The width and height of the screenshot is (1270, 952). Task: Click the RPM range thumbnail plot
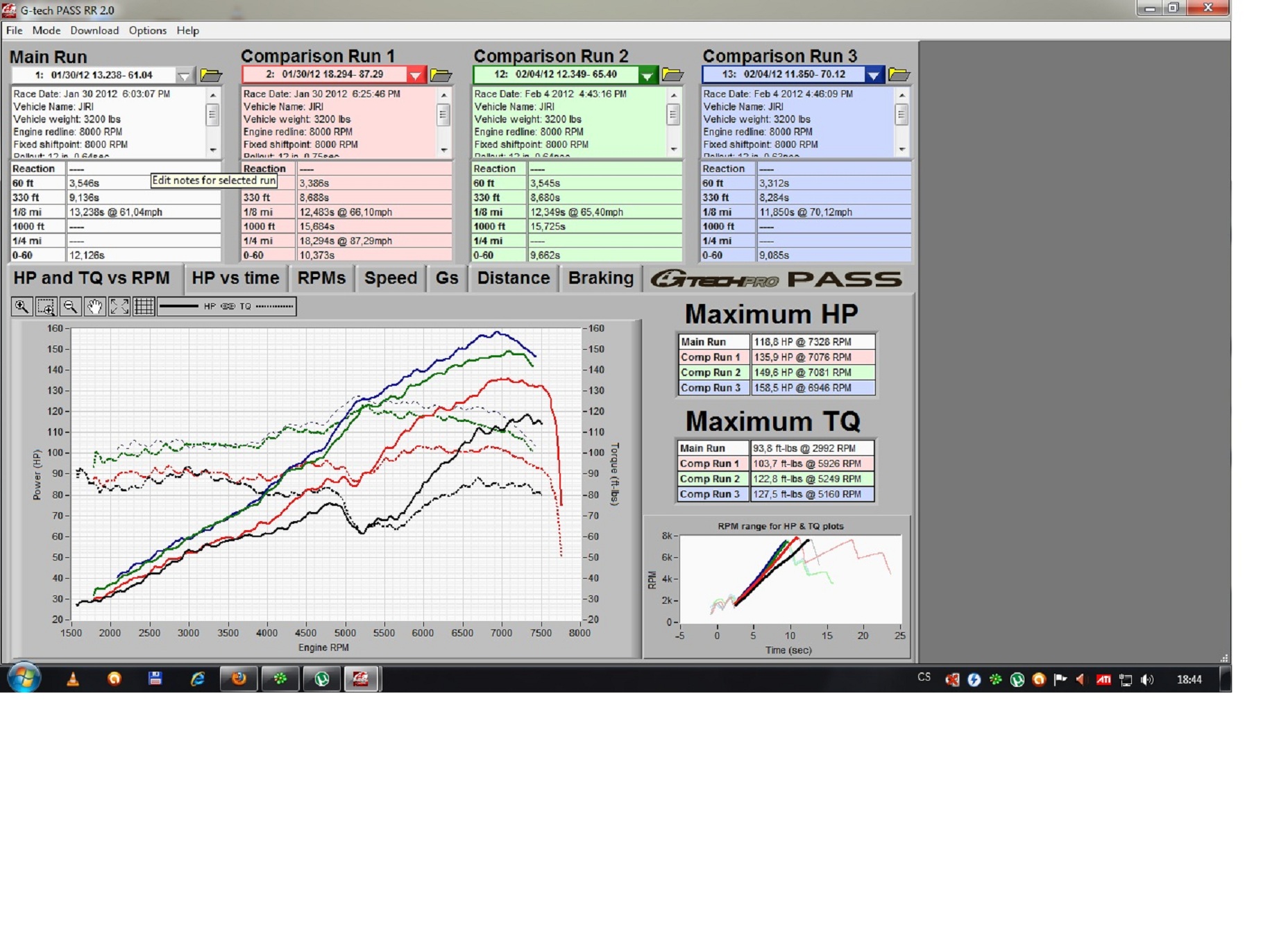pos(790,579)
